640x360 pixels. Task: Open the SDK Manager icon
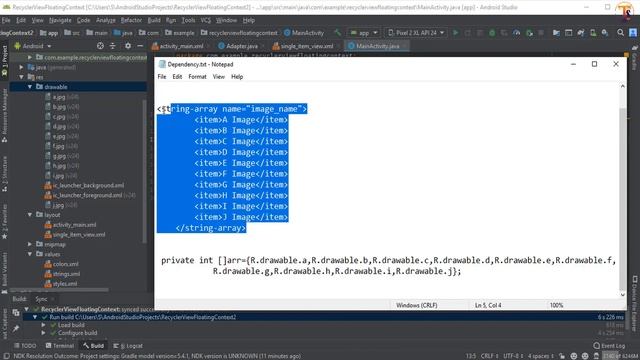click(605, 33)
